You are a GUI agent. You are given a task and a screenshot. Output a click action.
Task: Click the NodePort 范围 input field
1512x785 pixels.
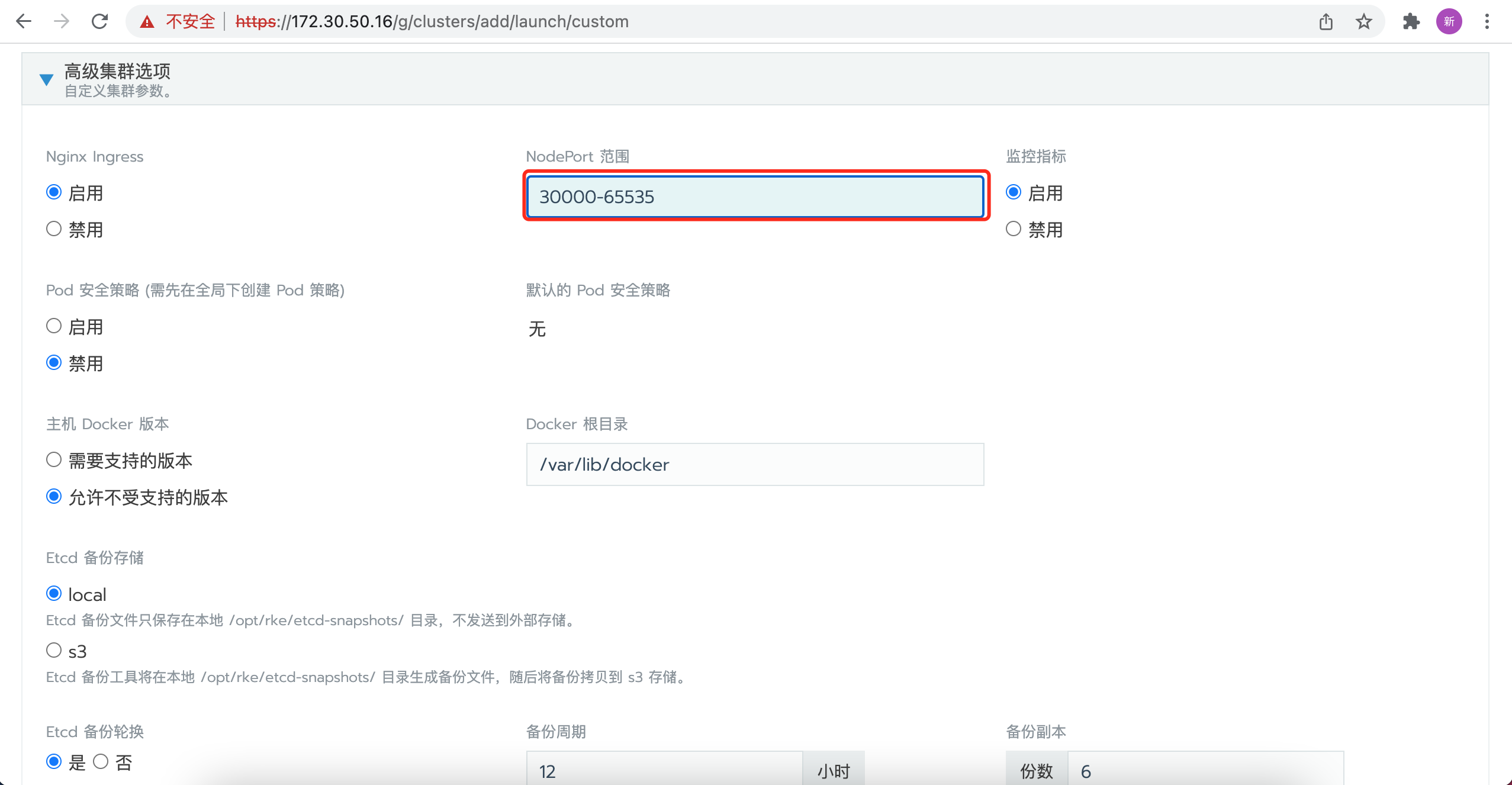[755, 197]
